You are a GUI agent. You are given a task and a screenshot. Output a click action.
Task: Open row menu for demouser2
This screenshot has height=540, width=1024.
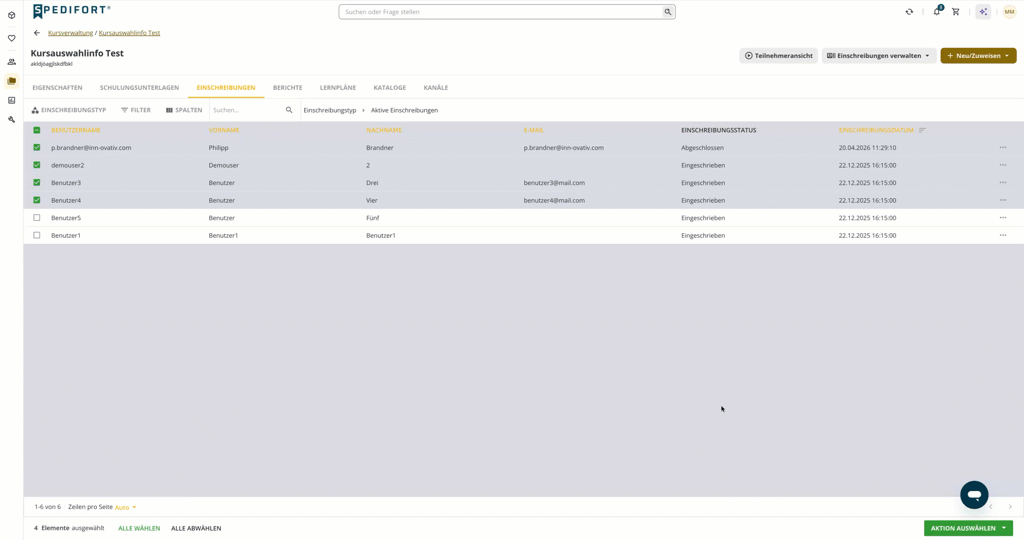click(1002, 165)
